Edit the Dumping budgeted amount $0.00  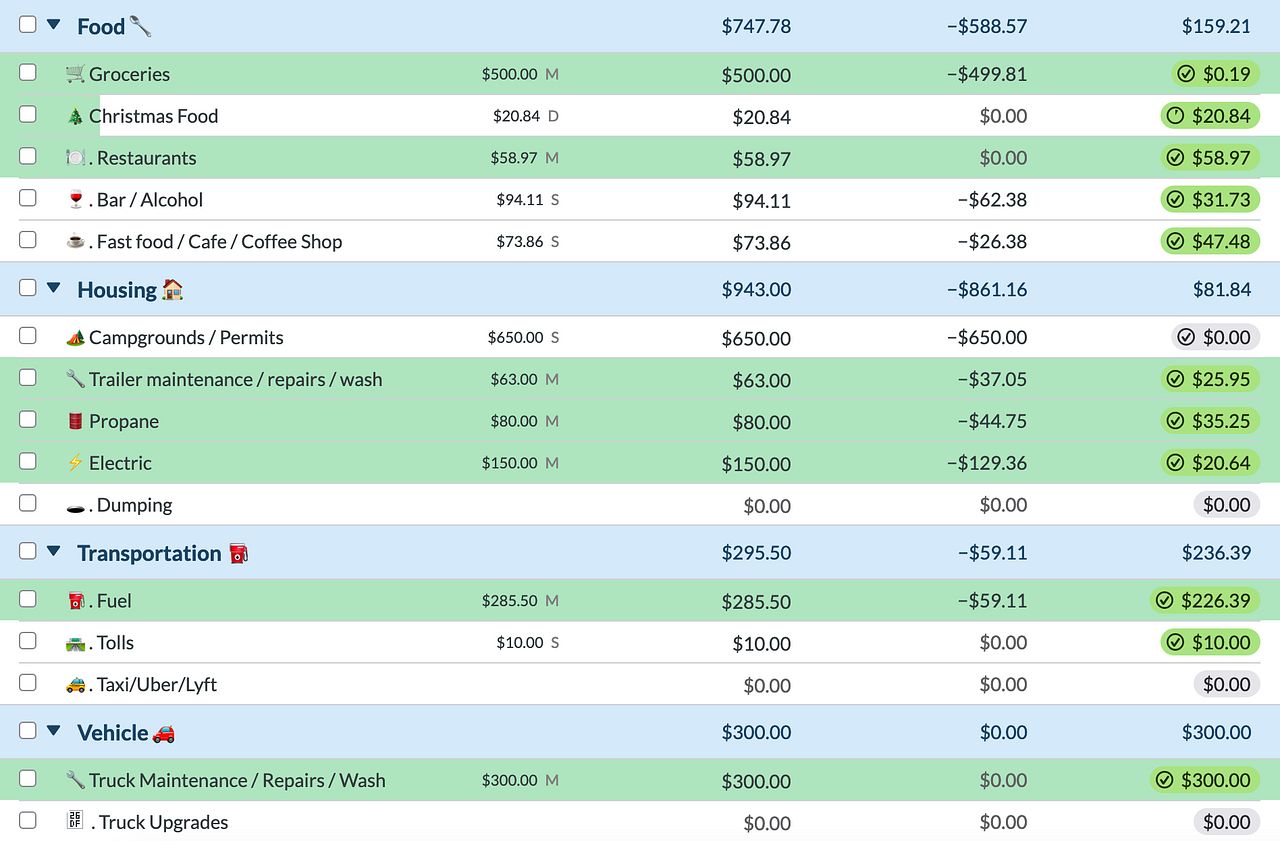coord(767,506)
